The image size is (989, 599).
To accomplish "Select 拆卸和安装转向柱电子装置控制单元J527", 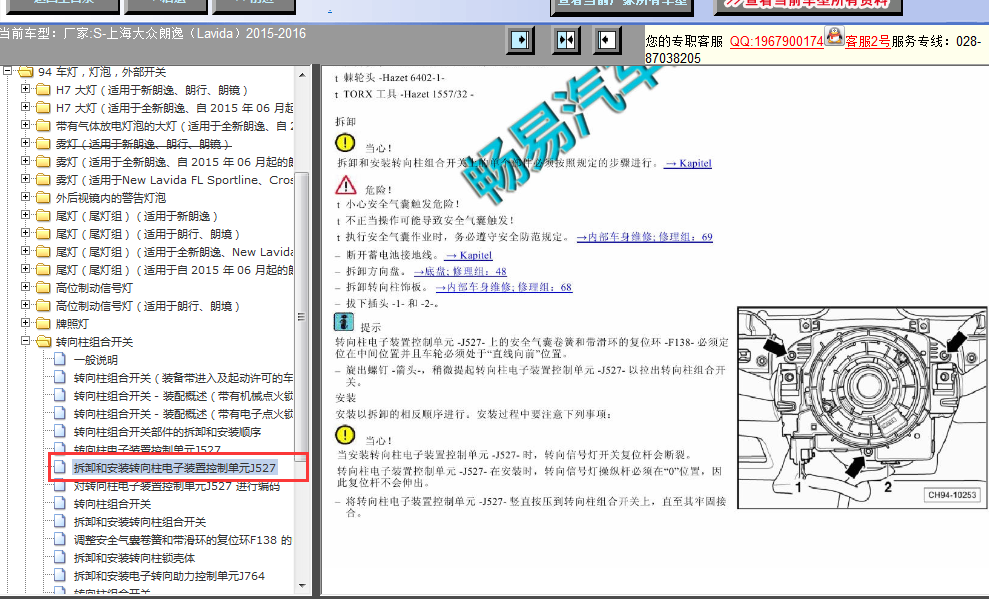I will pyautogui.click(x=175, y=468).
